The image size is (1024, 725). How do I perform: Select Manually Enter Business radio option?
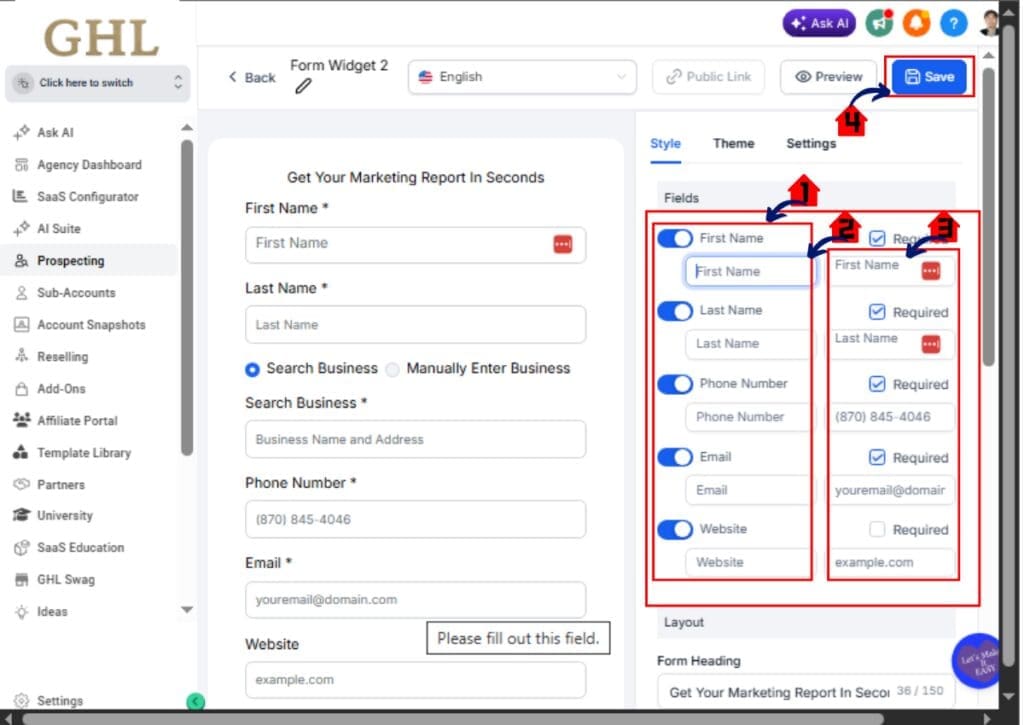392,370
